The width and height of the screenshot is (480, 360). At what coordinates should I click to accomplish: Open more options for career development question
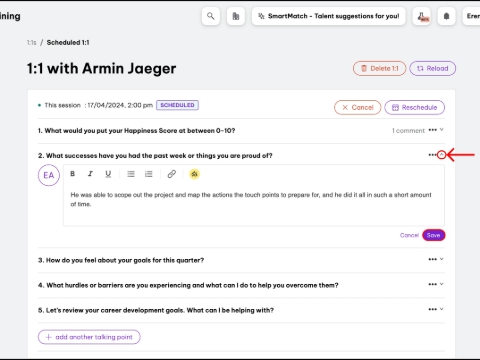coord(432,309)
